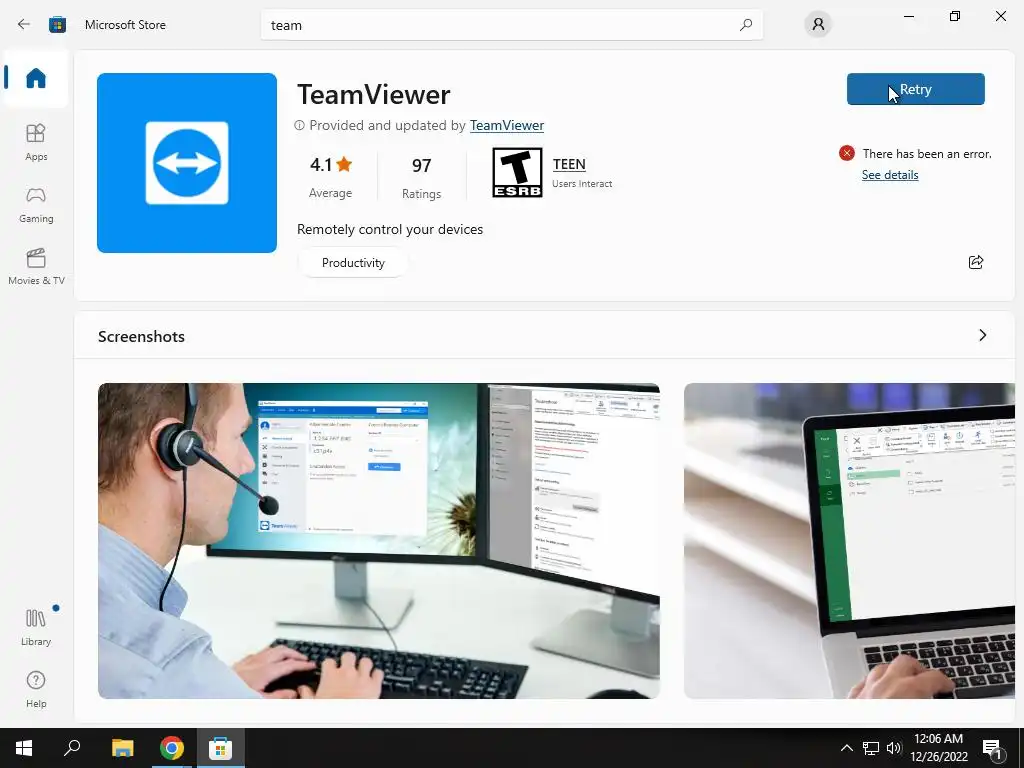Restore down the Microsoft Store window
This screenshot has height=768, width=1024.
point(955,16)
